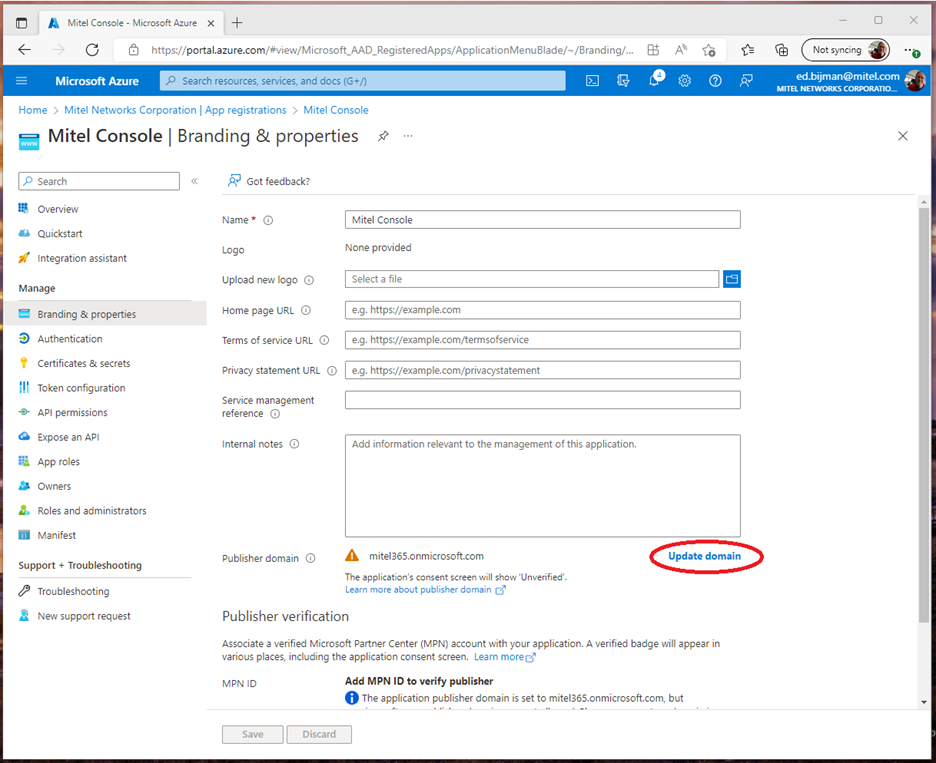The width and height of the screenshot is (936, 763).
Task: Select Certificates & secrets menu item
Action: pyautogui.click(x=84, y=363)
